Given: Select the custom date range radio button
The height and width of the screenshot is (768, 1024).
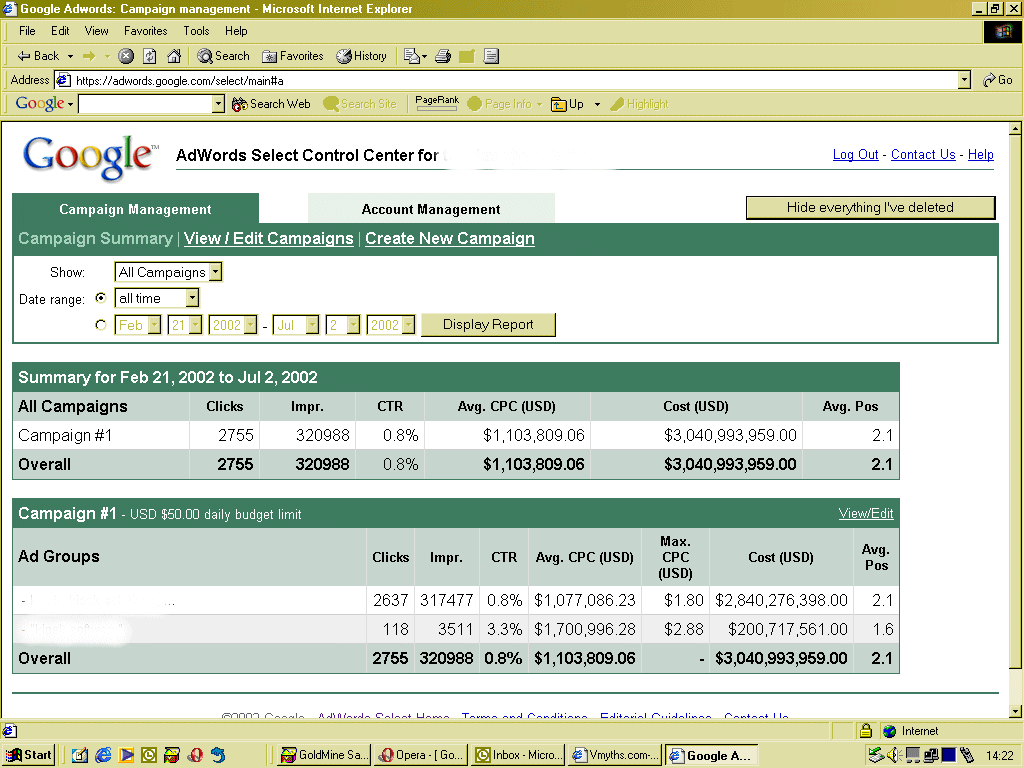Looking at the screenshot, I should [x=101, y=325].
